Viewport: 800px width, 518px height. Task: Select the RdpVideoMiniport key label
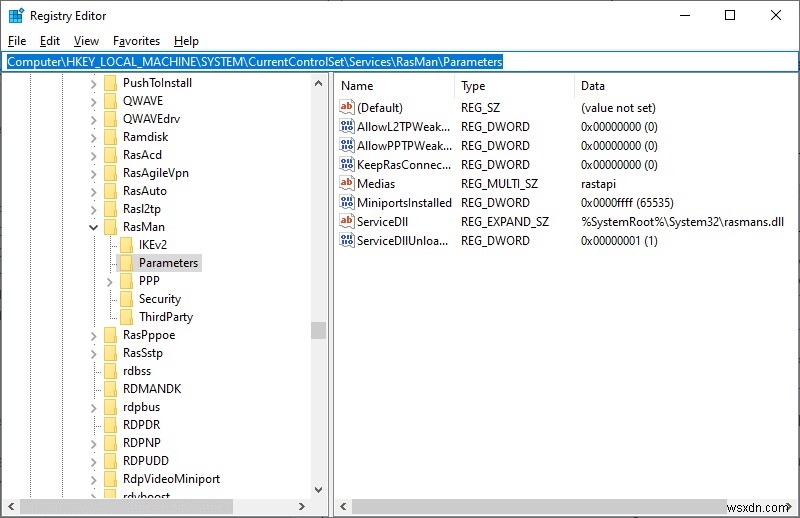coord(171,479)
